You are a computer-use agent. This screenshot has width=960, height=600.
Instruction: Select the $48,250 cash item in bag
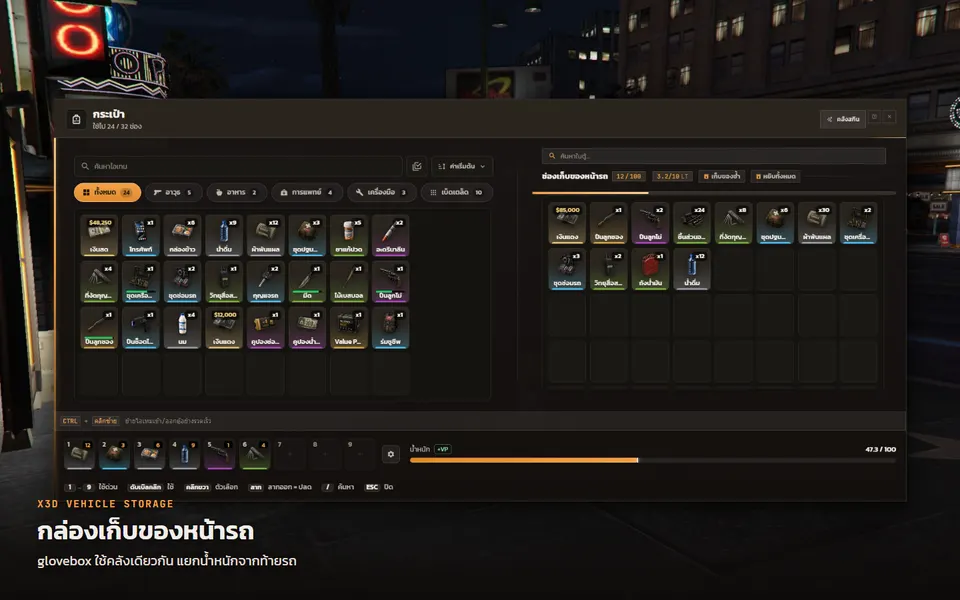pyautogui.click(x=99, y=235)
